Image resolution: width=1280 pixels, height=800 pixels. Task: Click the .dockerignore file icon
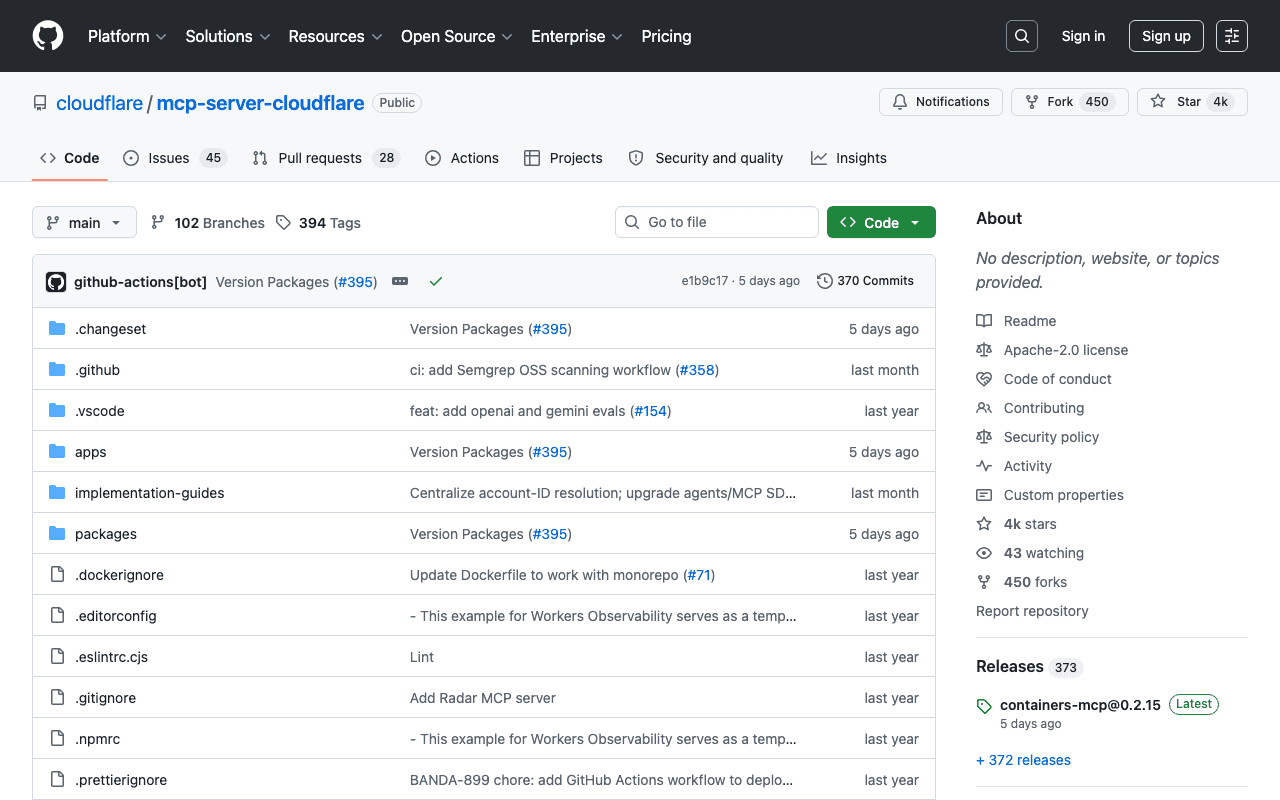[x=57, y=575]
